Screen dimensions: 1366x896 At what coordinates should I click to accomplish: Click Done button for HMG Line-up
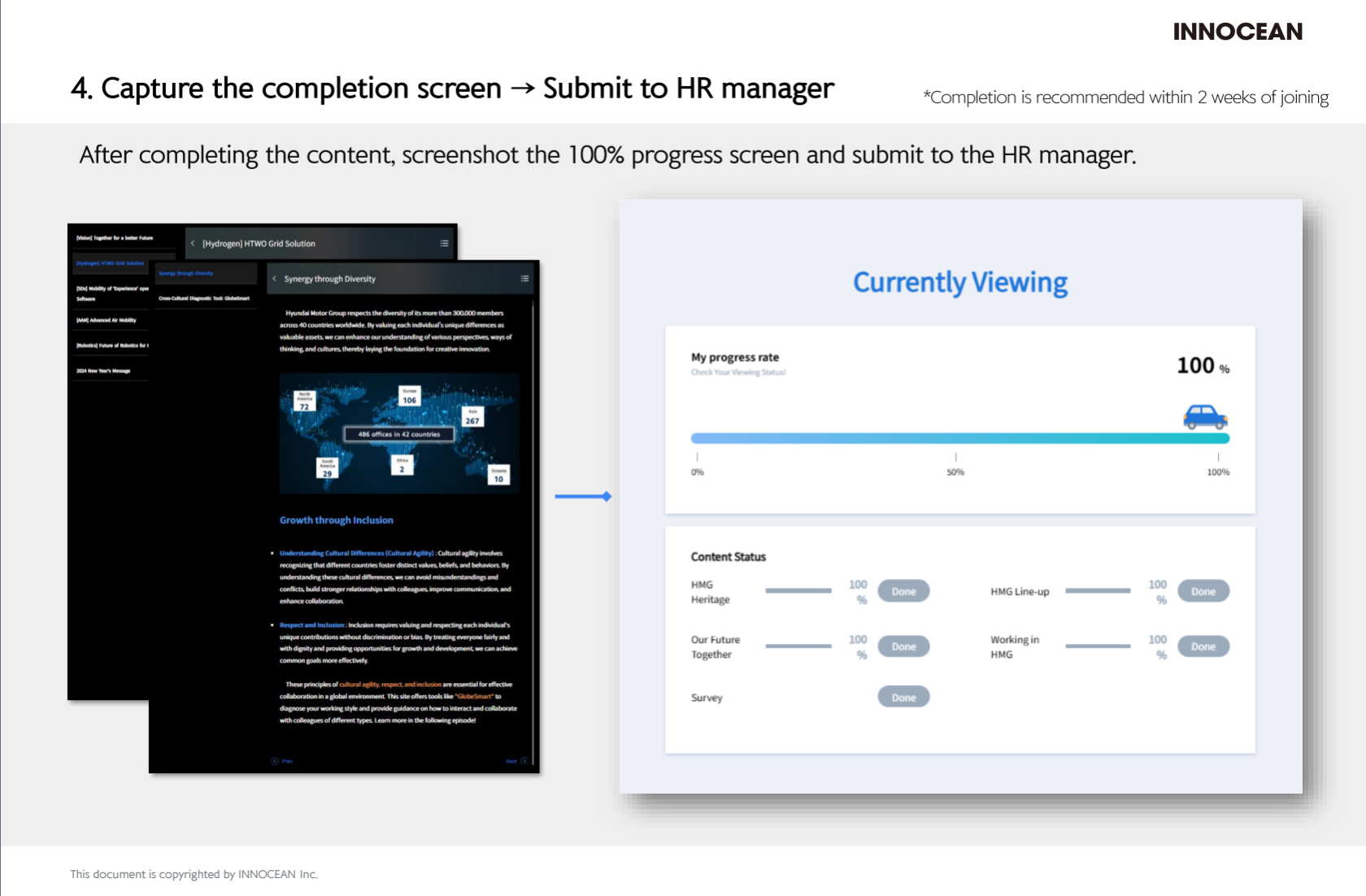click(1203, 591)
